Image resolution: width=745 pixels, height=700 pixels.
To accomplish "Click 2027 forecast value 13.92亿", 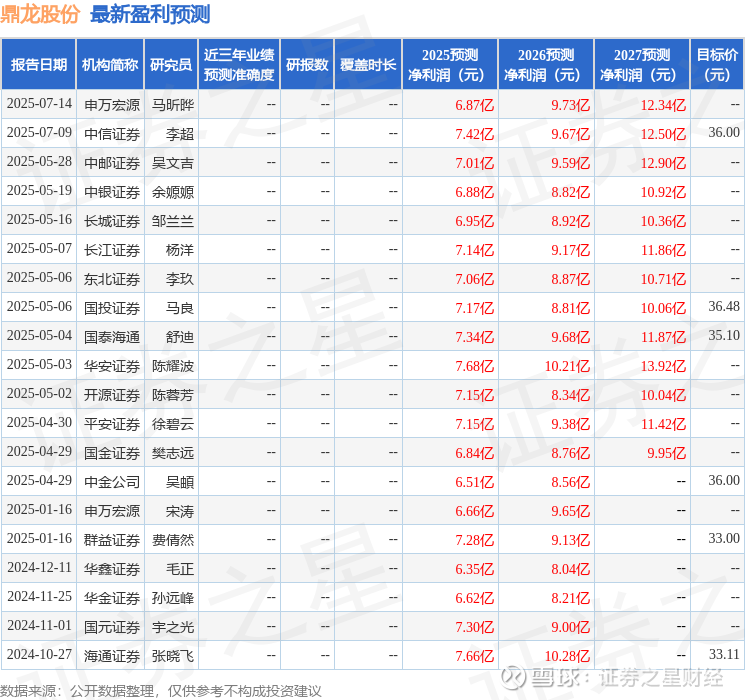I will (663, 366).
